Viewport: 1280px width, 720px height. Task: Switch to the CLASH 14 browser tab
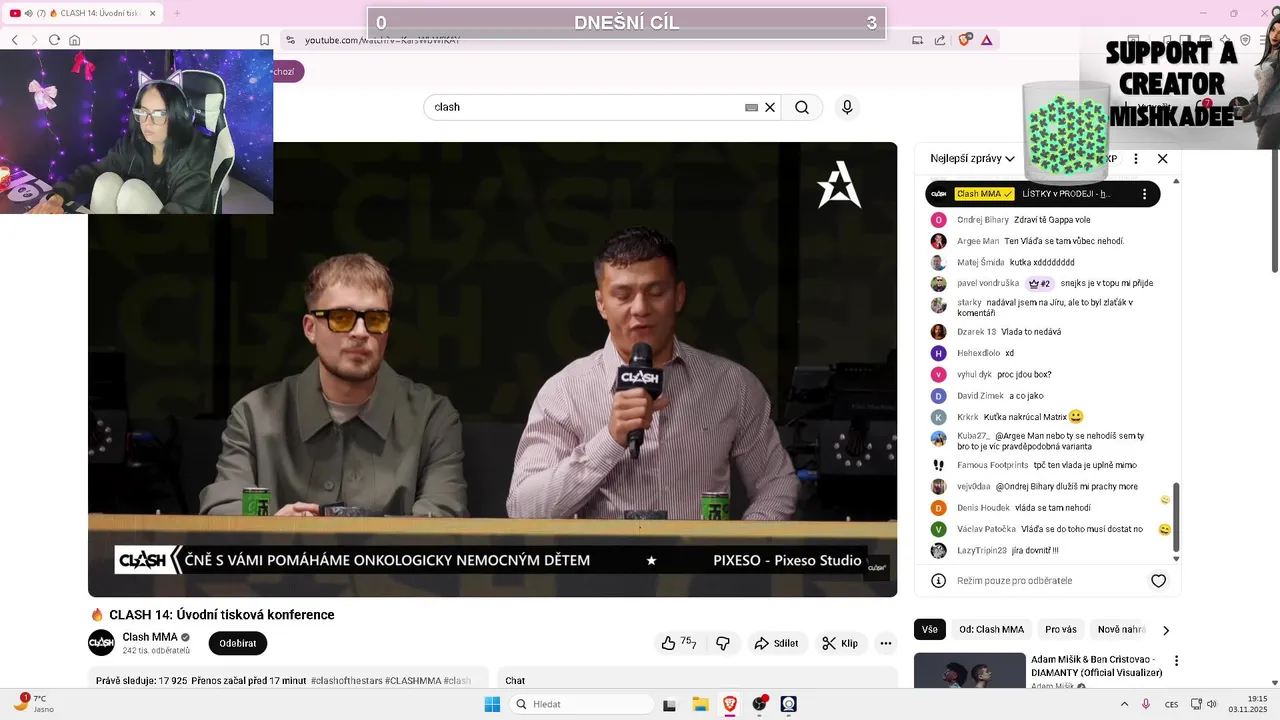(82, 13)
